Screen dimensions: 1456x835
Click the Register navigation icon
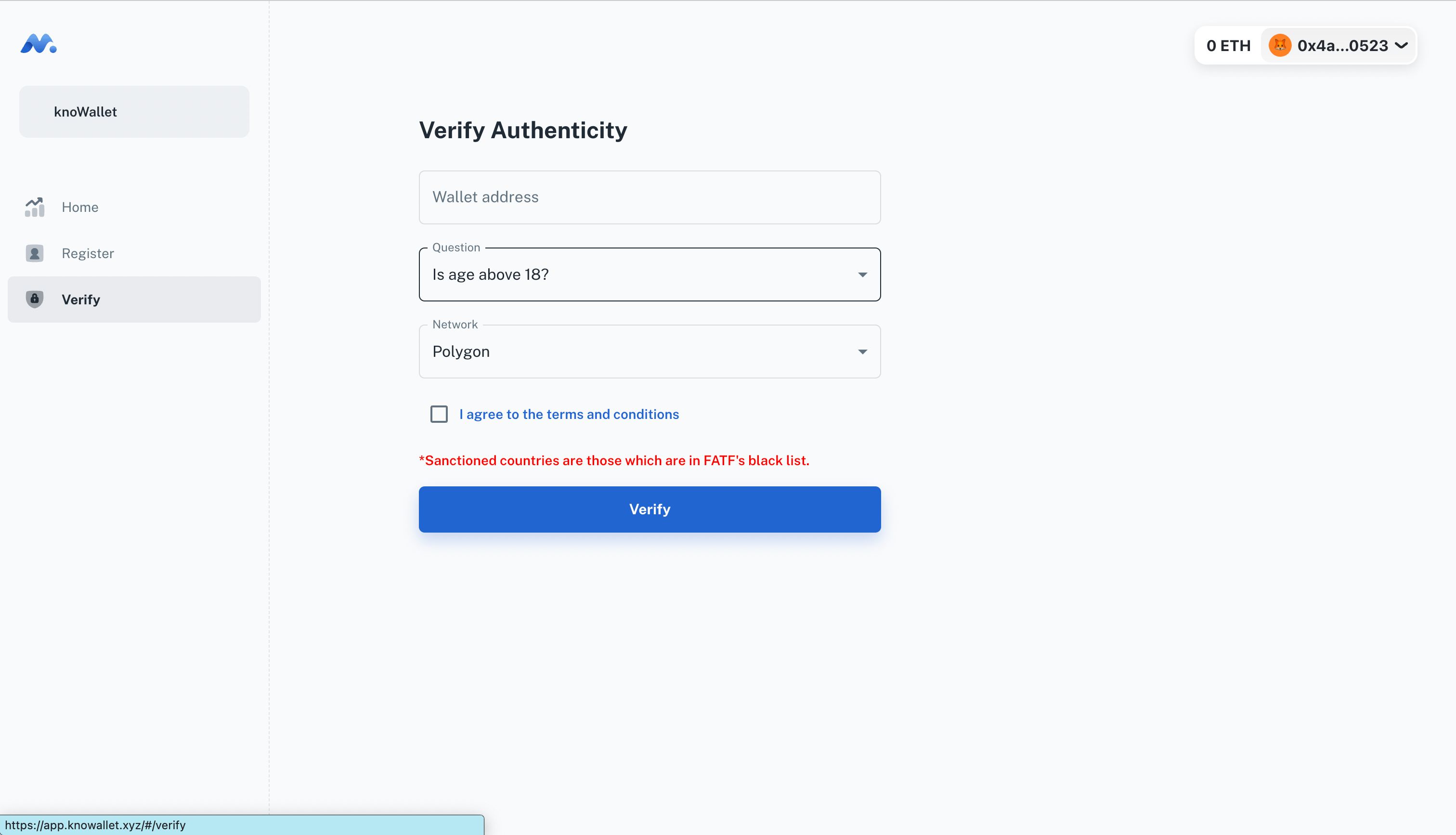click(34, 253)
